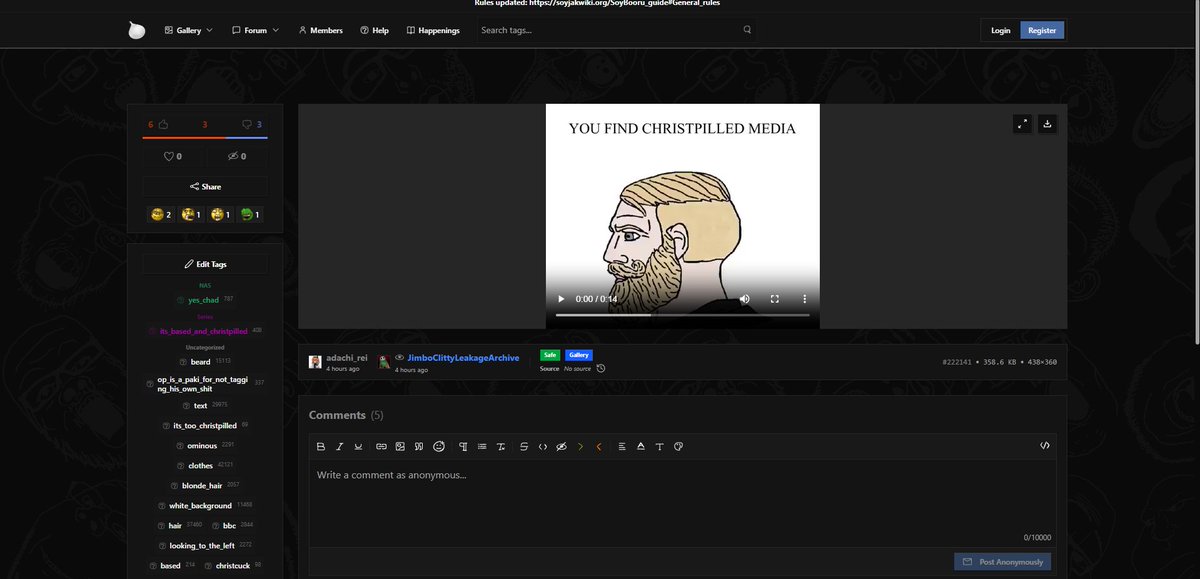Open the blonde_hair tag
1200x579 pixels.
[x=202, y=485]
